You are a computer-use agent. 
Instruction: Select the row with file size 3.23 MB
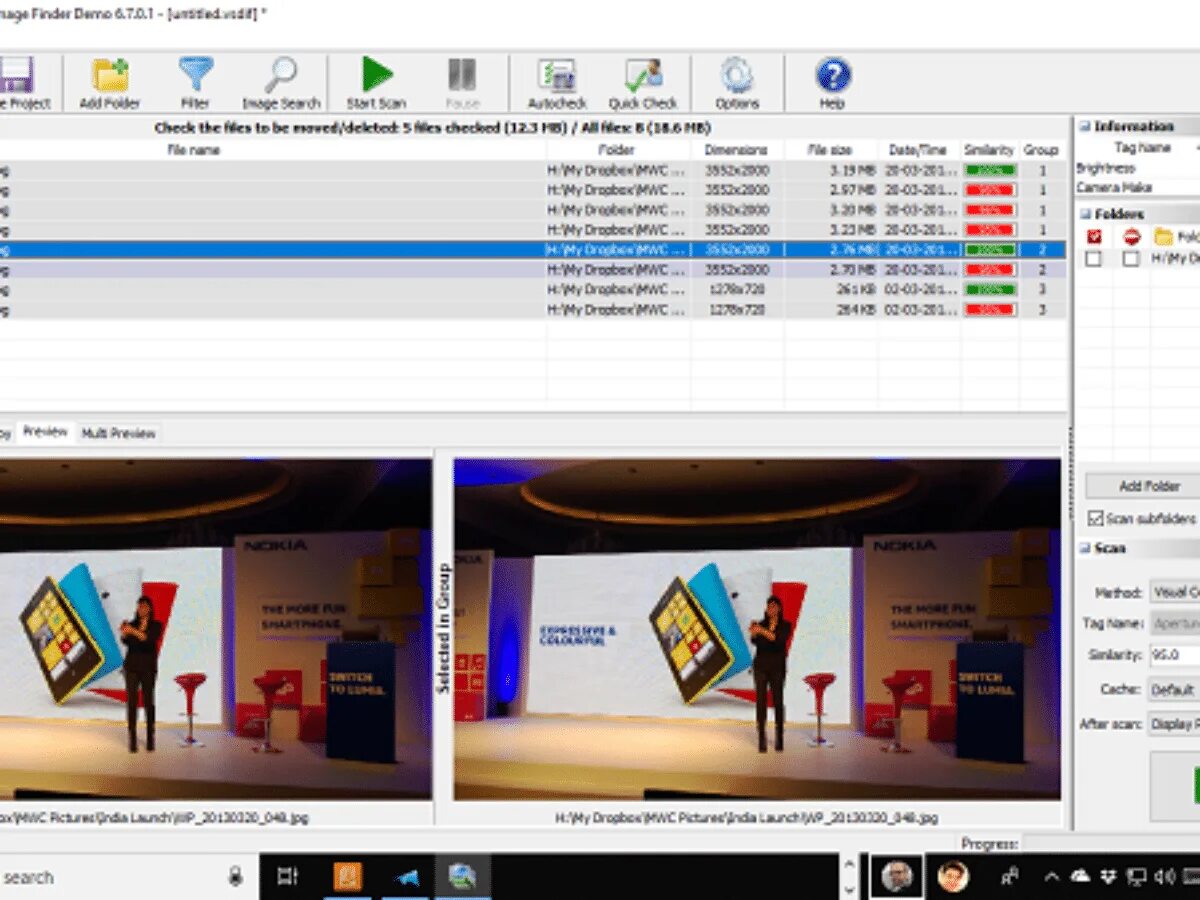533,230
